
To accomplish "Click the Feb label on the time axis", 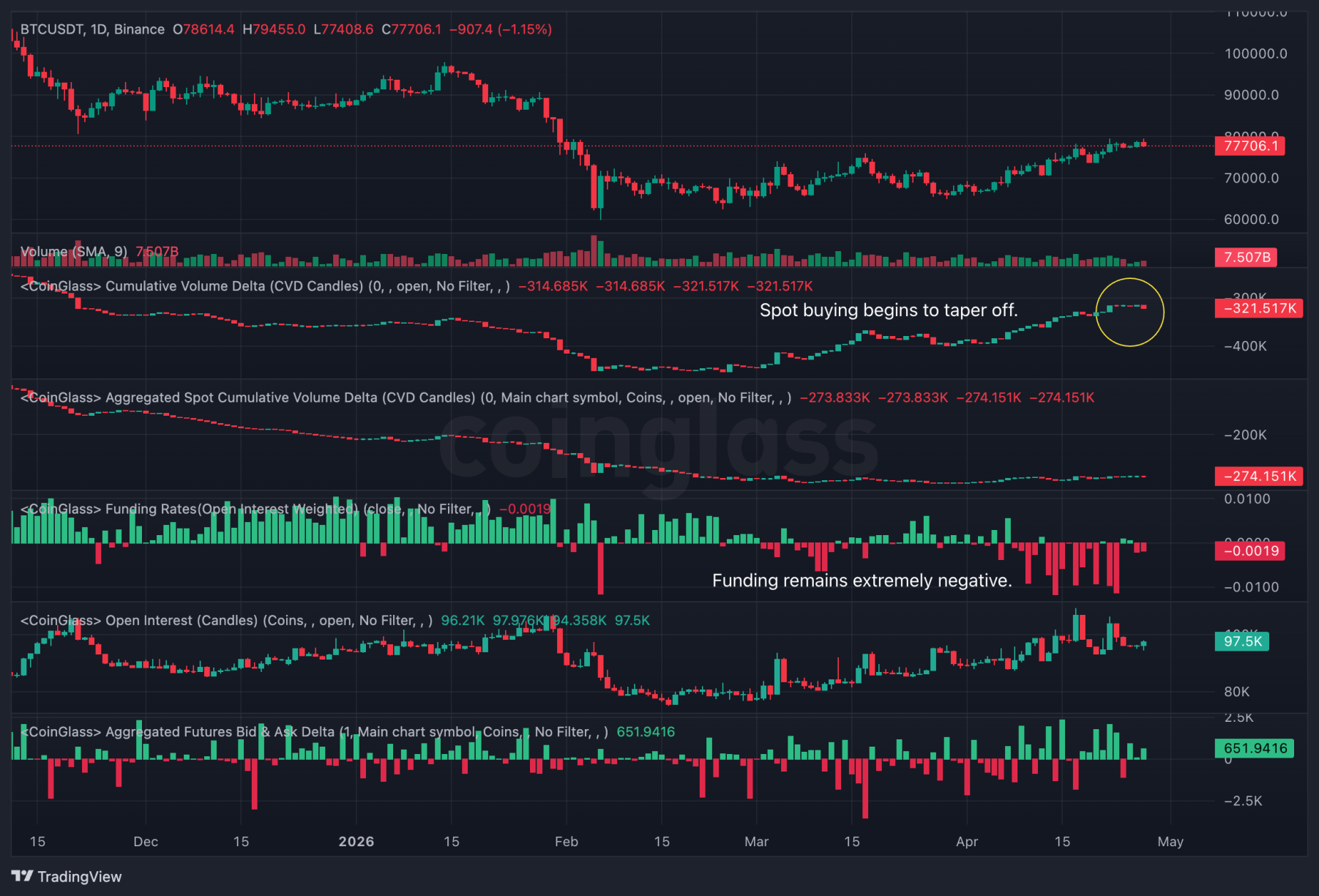I will click(x=567, y=842).
